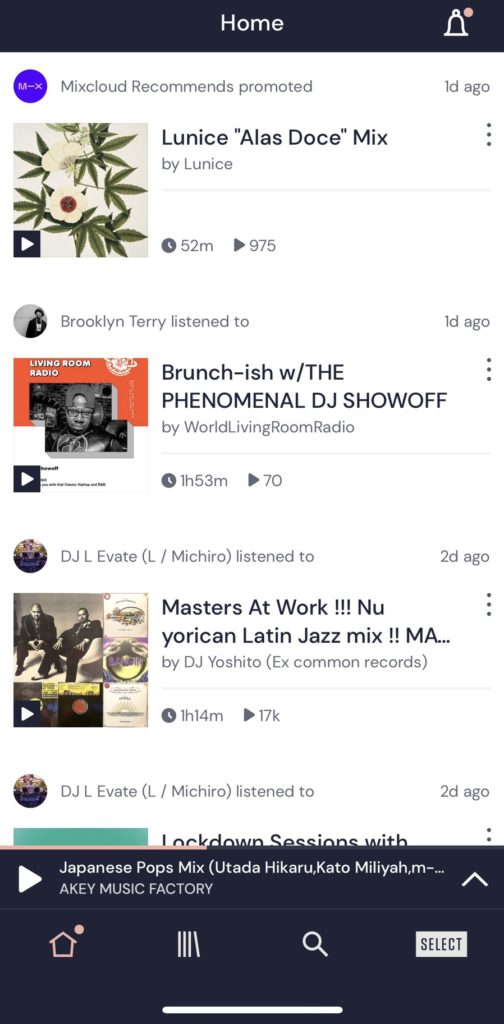Open options menu for Masters At Work mix
This screenshot has height=1024, width=504.
488,605
